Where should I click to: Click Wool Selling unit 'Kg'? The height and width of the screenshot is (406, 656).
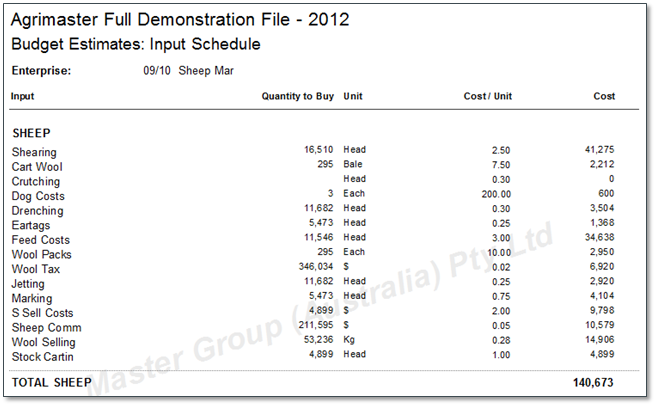(349, 340)
